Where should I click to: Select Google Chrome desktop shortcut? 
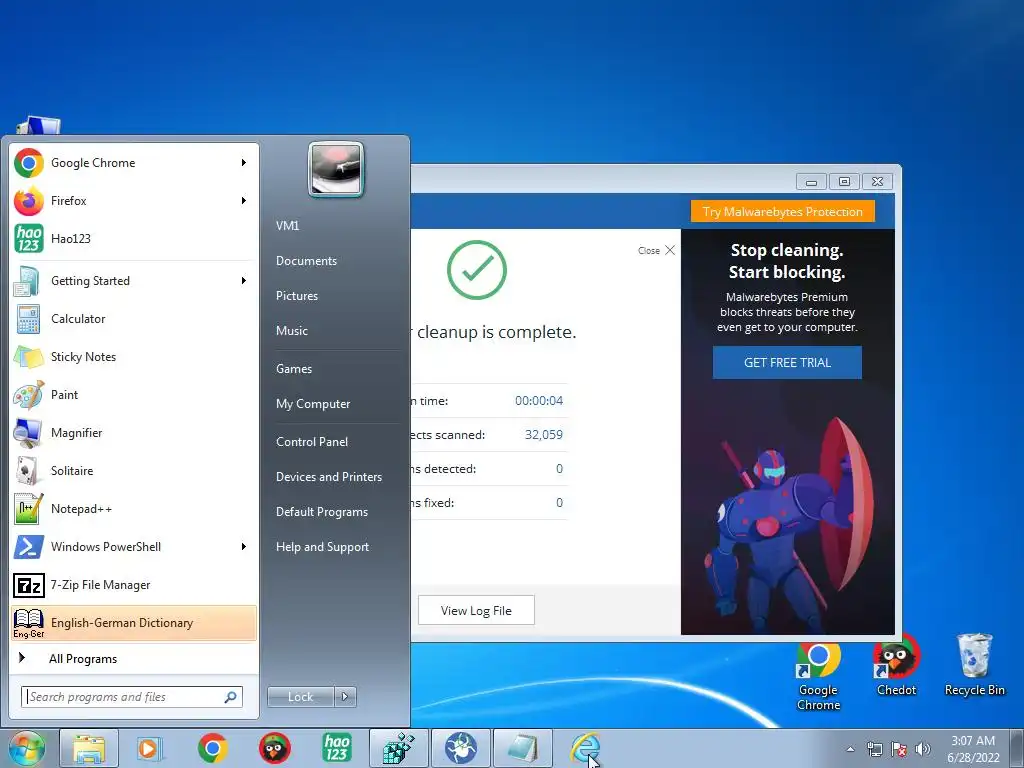tap(818, 677)
